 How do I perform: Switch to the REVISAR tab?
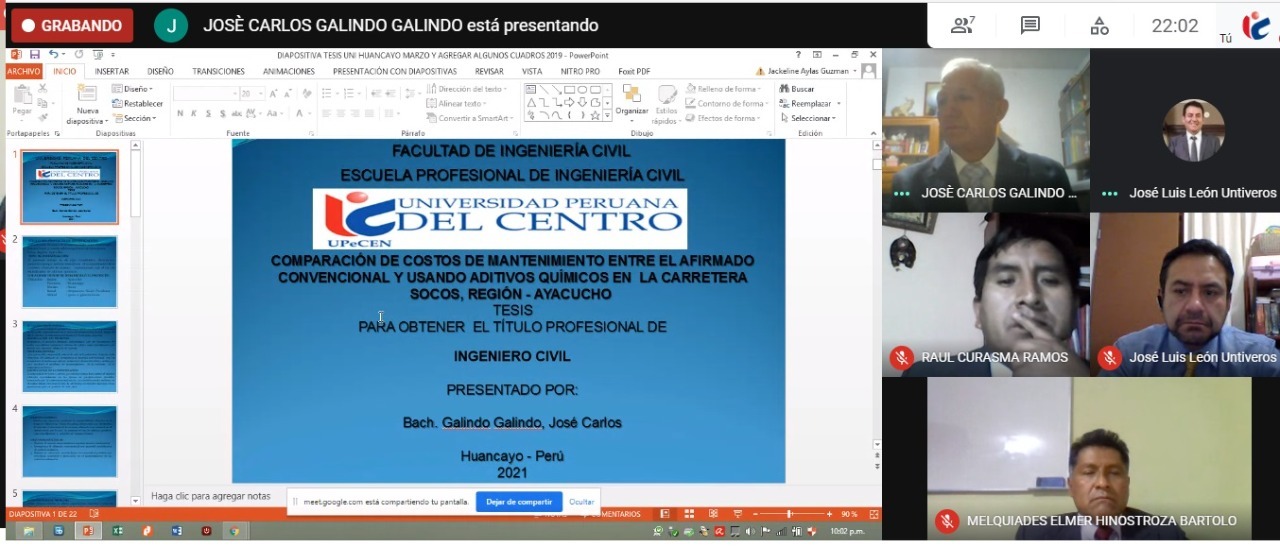pos(489,72)
